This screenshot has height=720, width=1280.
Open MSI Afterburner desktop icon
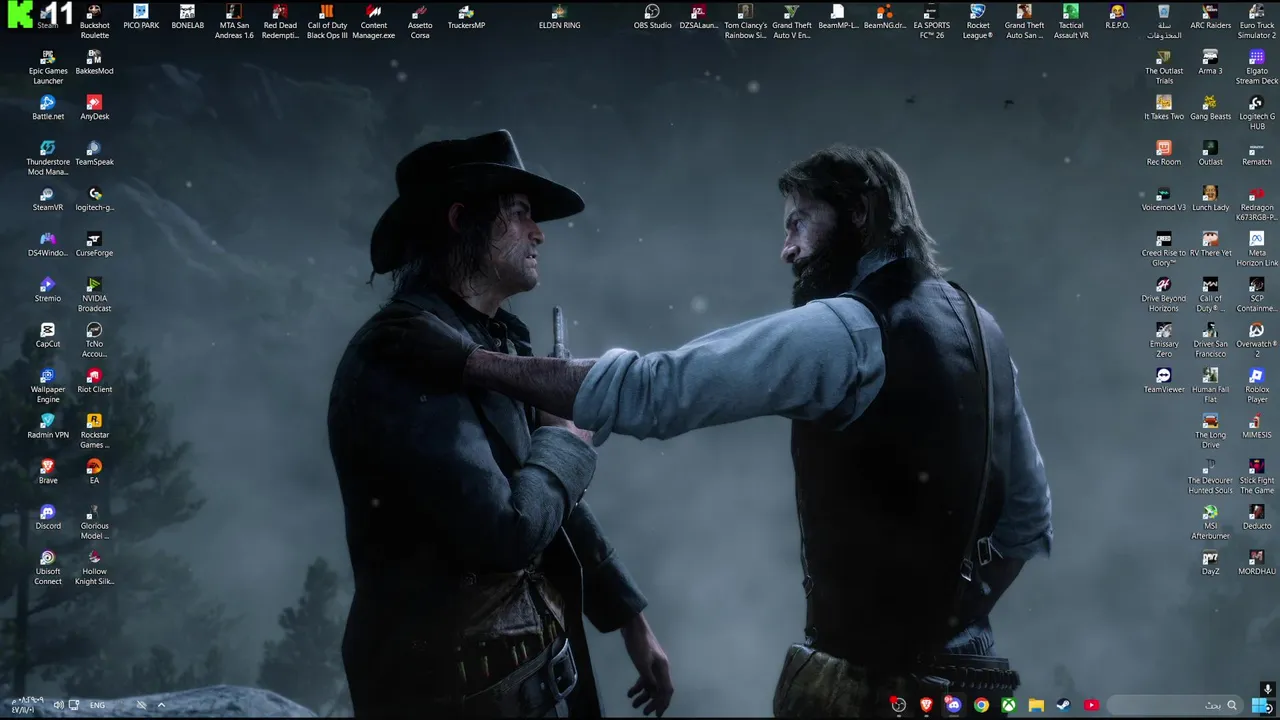(1210, 521)
